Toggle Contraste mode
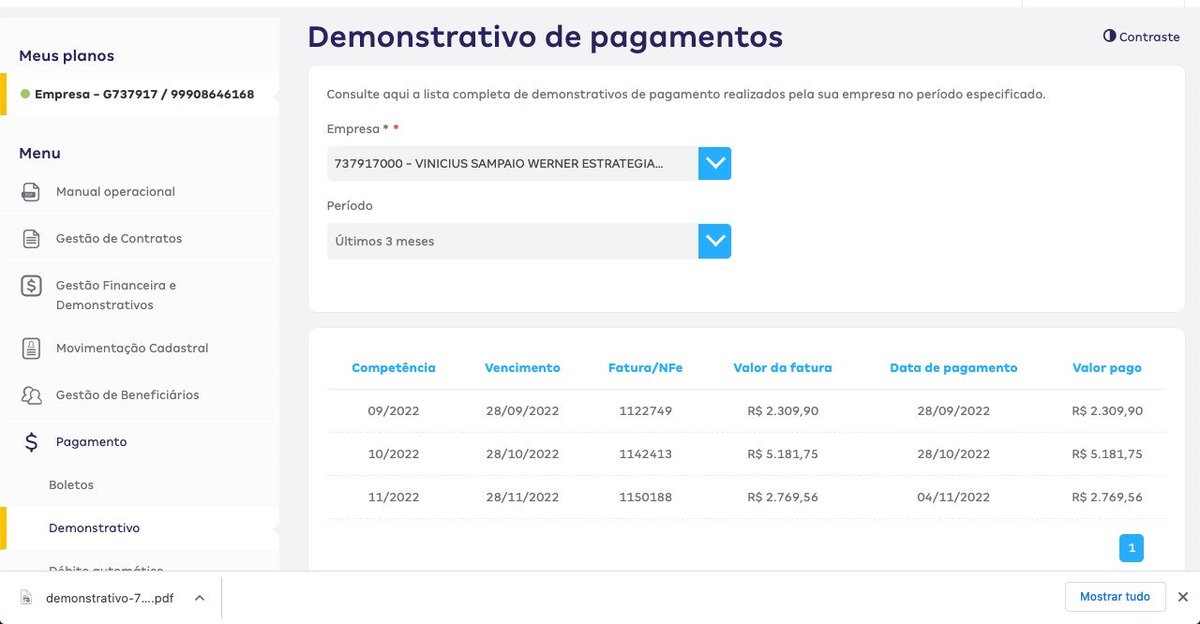The height and width of the screenshot is (624, 1200). [1141, 36]
